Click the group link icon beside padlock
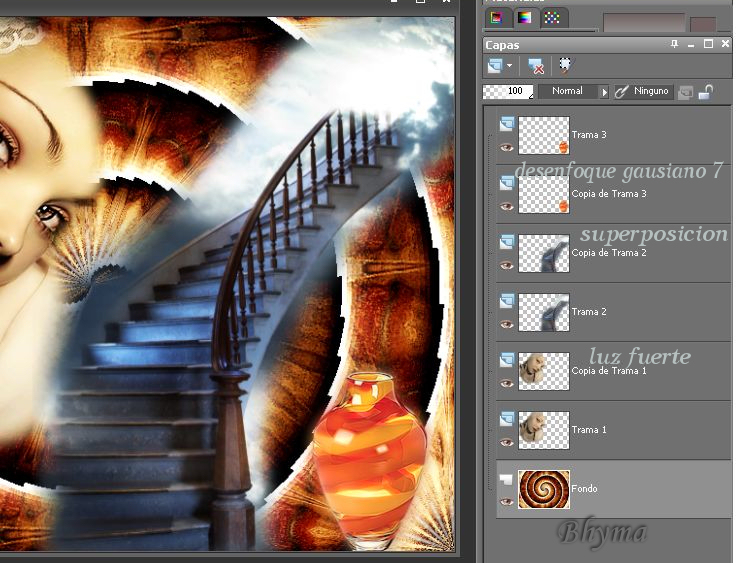Image resolution: width=736 pixels, height=563 pixels. 685,92
